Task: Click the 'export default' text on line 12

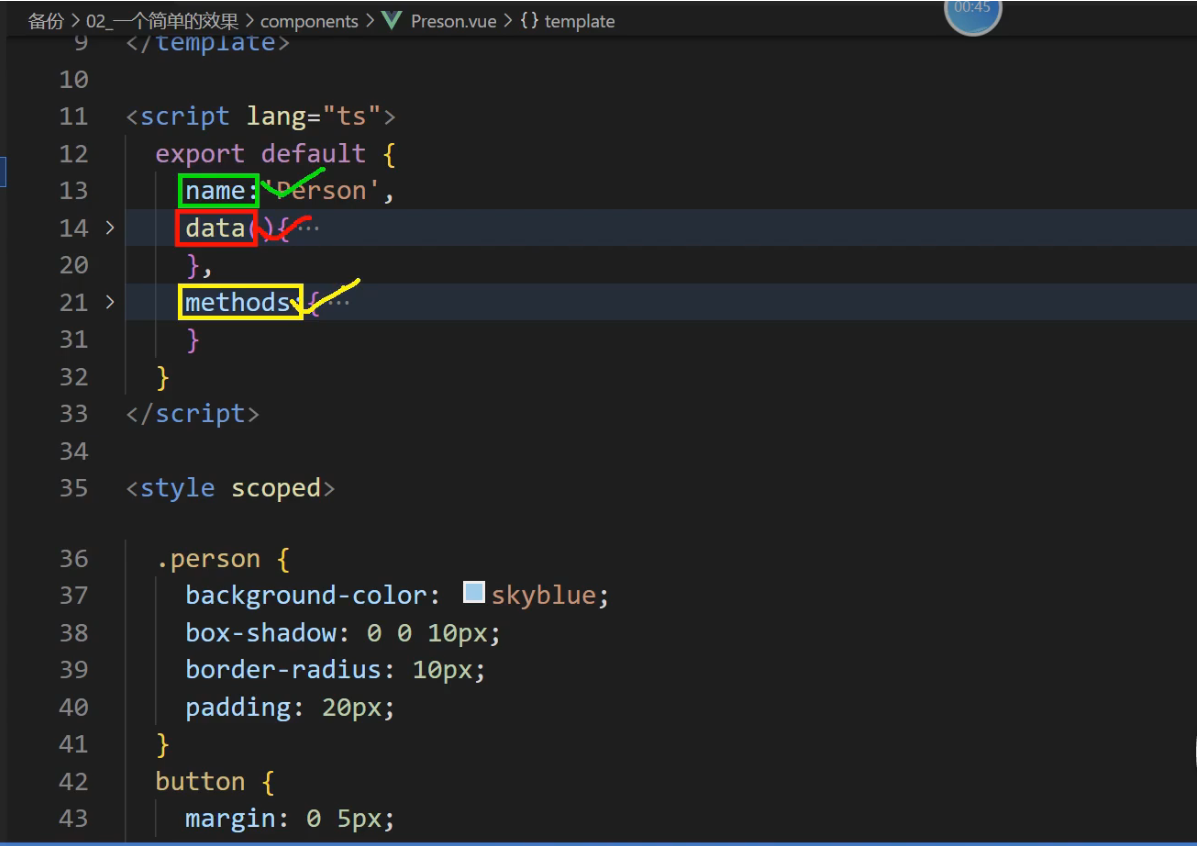Action: coord(260,154)
